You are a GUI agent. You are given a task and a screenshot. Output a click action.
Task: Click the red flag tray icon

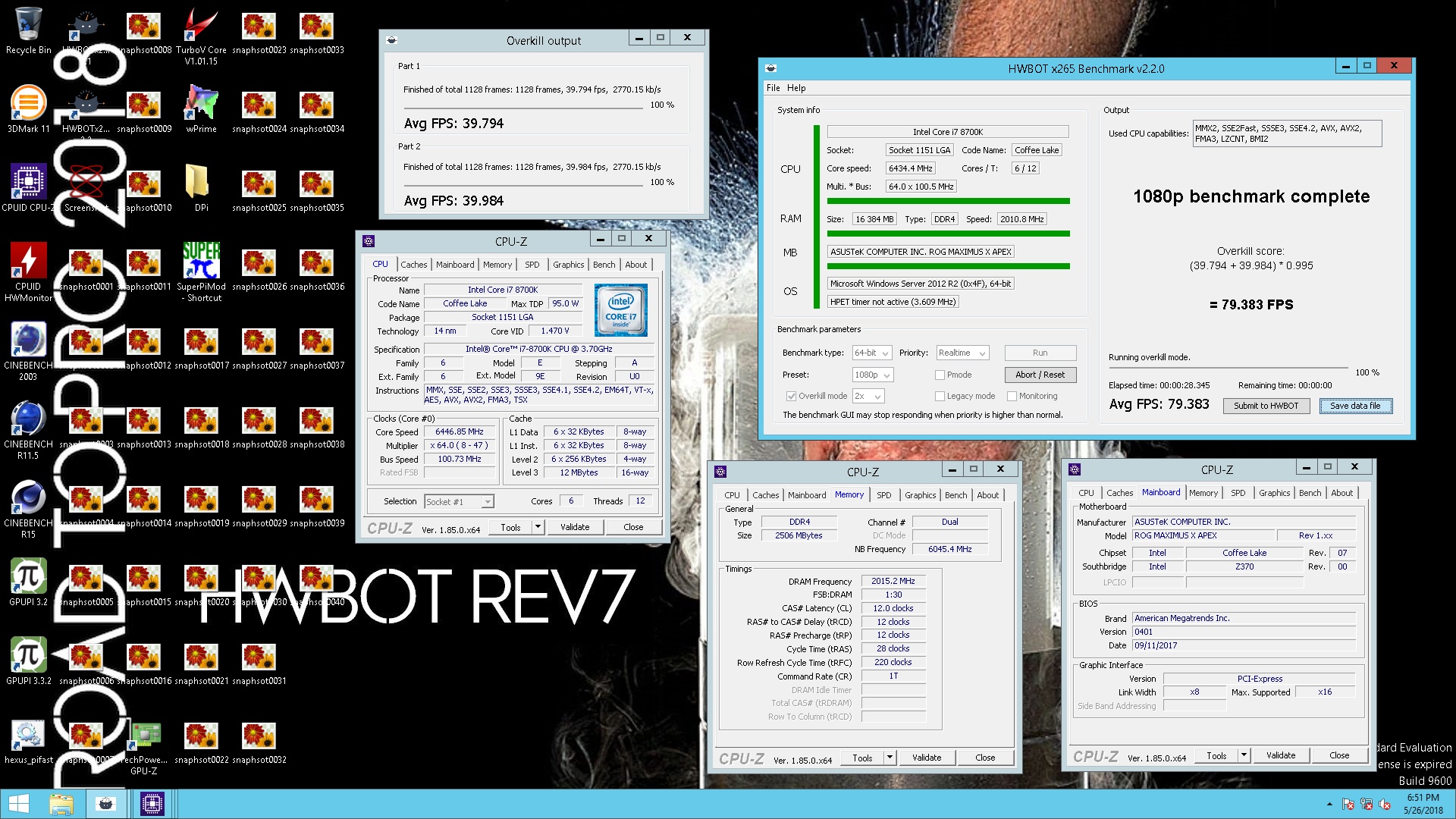point(1348,805)
